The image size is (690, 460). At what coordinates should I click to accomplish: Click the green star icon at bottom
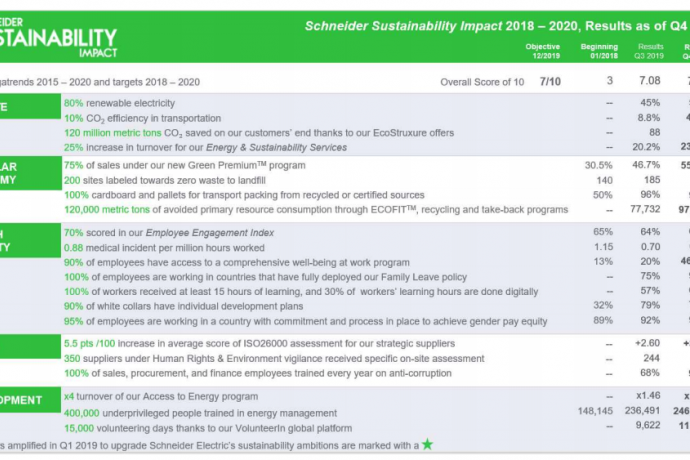point(427,444)
